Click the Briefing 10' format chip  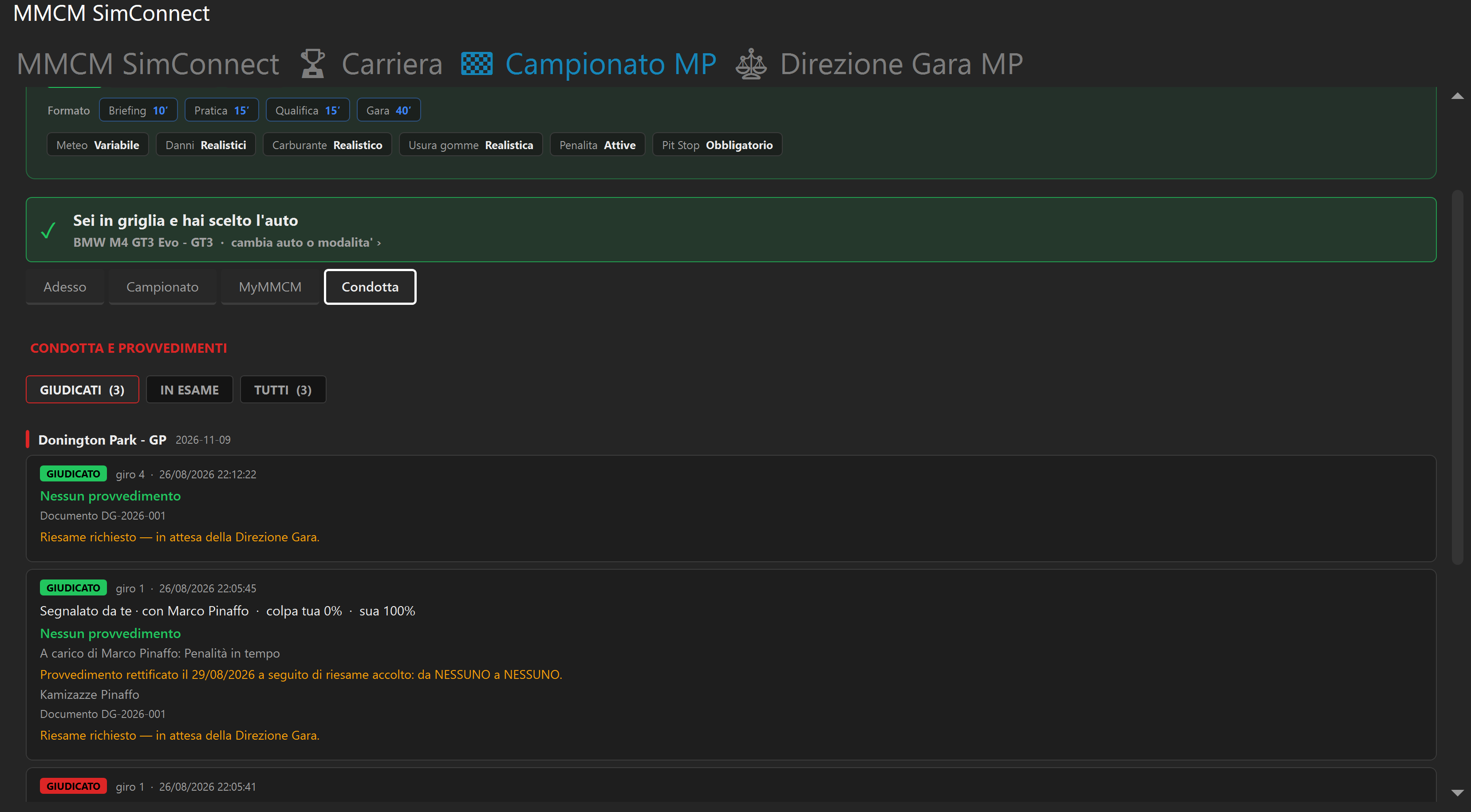tap(138, 110)
